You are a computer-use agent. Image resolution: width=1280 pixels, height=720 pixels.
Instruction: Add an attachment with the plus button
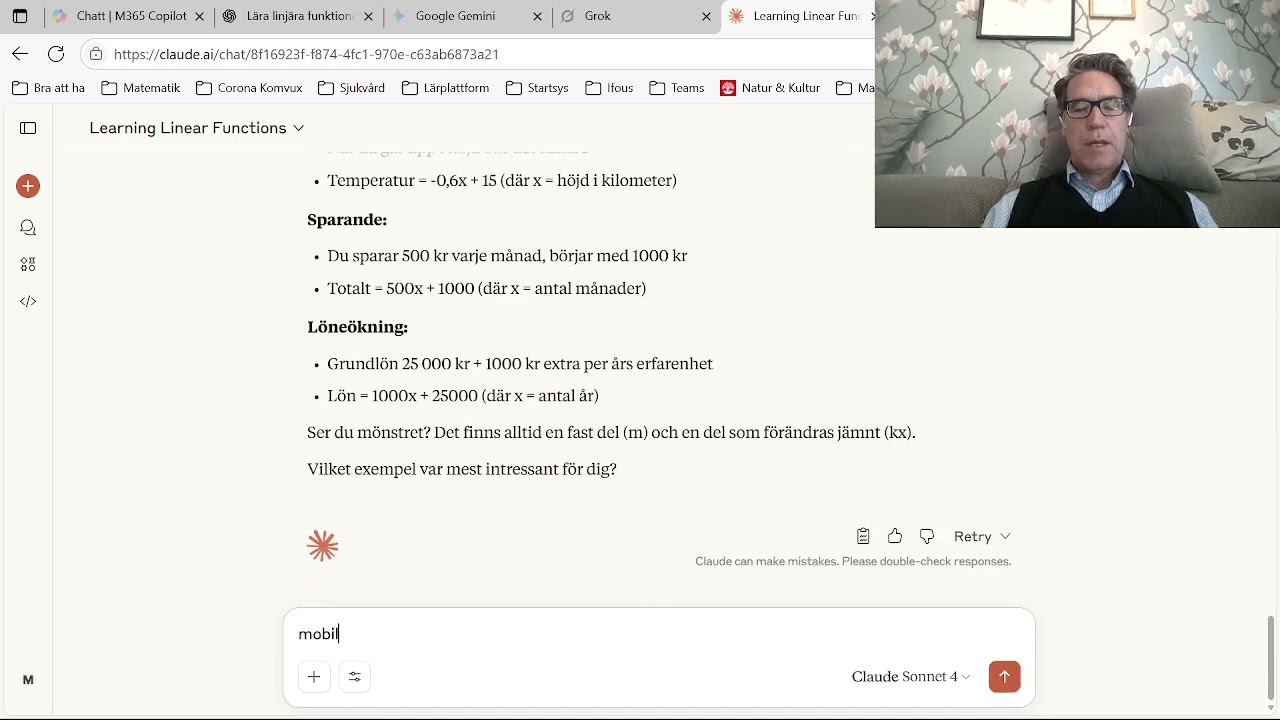coord(314,677)
